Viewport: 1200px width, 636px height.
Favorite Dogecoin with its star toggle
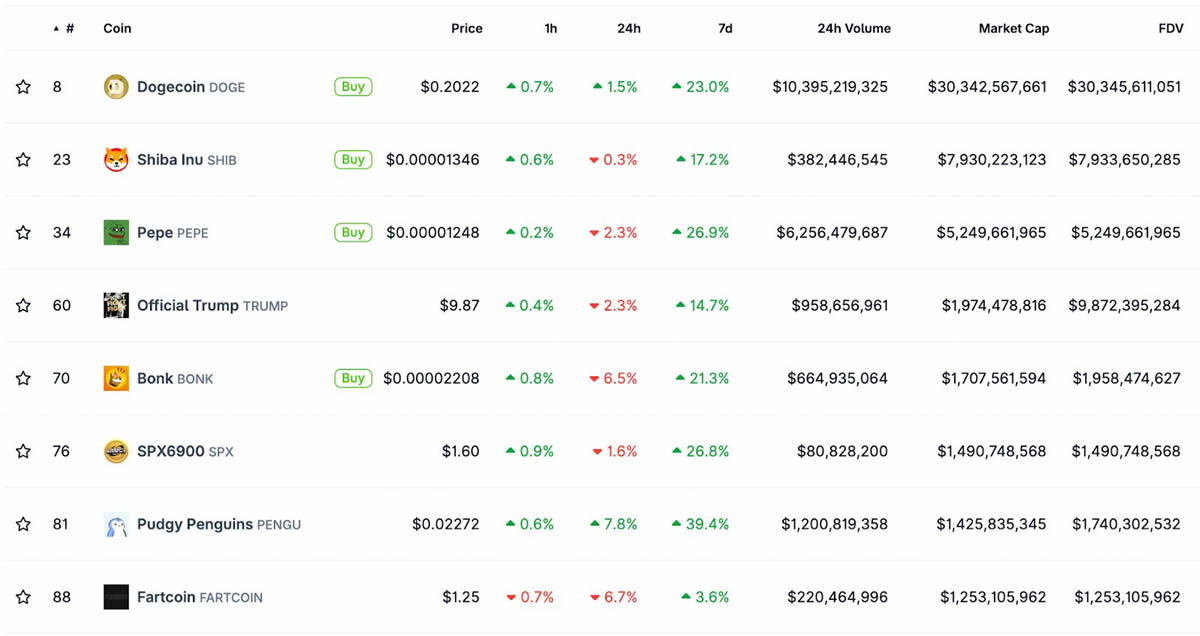pos(23,87)
